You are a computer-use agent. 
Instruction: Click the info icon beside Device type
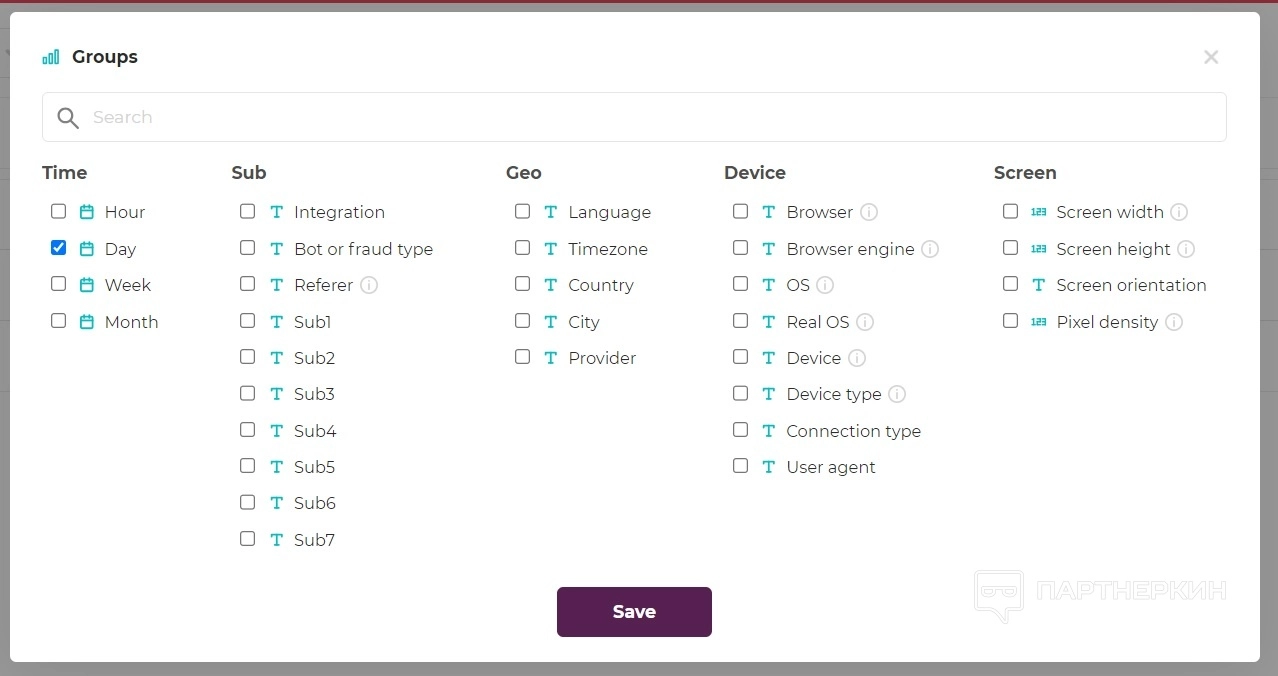[897, 394]
